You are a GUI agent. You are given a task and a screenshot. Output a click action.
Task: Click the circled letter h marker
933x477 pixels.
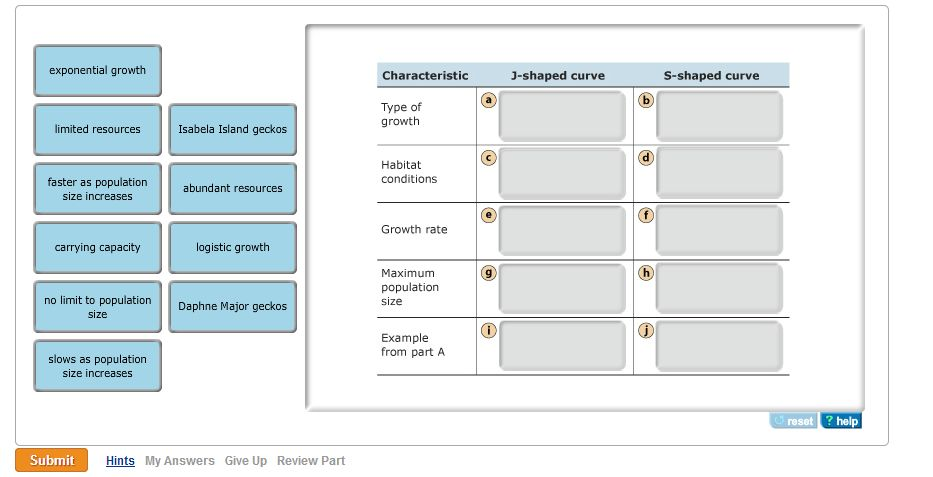coord(646,272)
